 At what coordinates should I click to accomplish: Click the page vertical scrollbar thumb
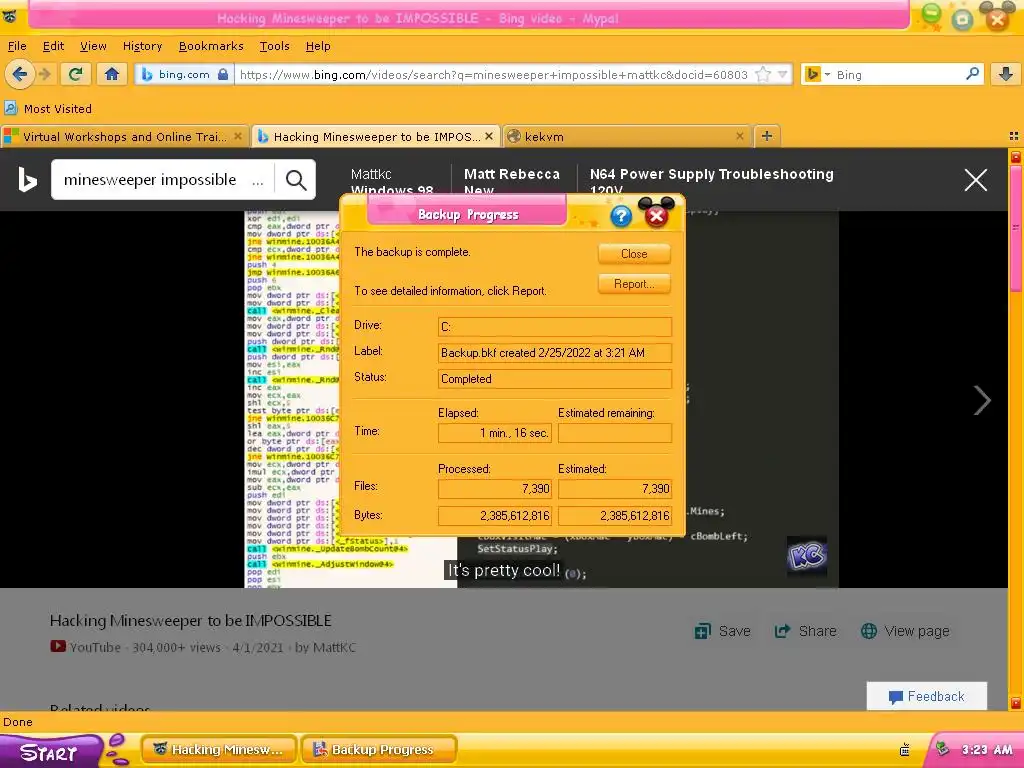(1016, 229)
